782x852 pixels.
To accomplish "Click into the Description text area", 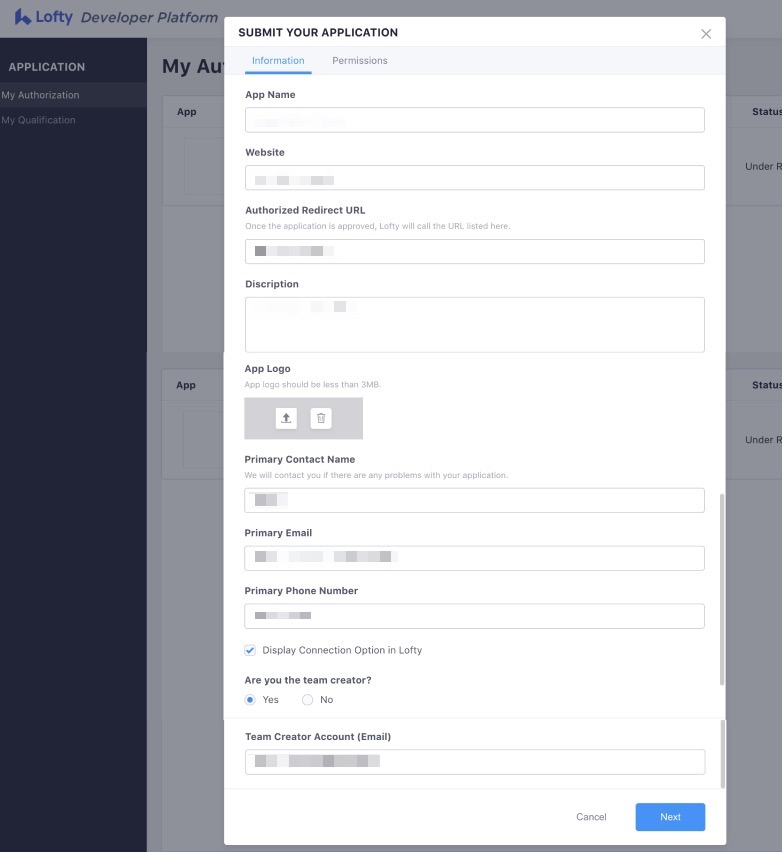I will click(474, 324).
